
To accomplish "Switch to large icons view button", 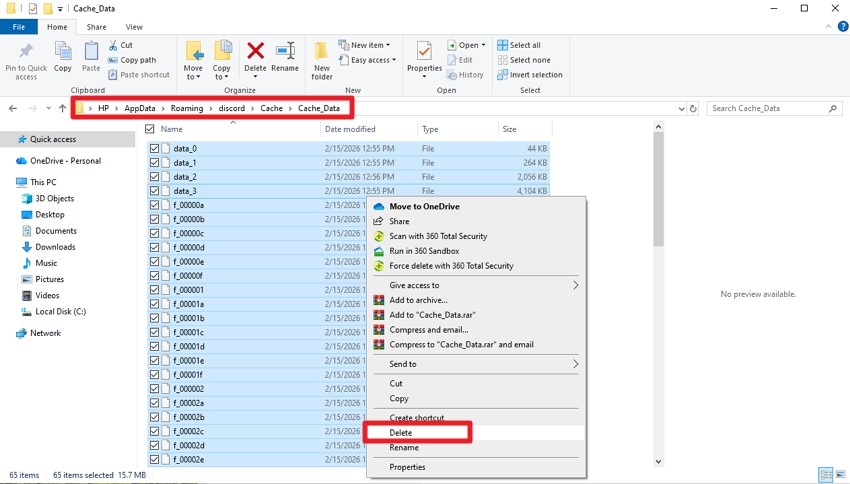I will [841, 475].
